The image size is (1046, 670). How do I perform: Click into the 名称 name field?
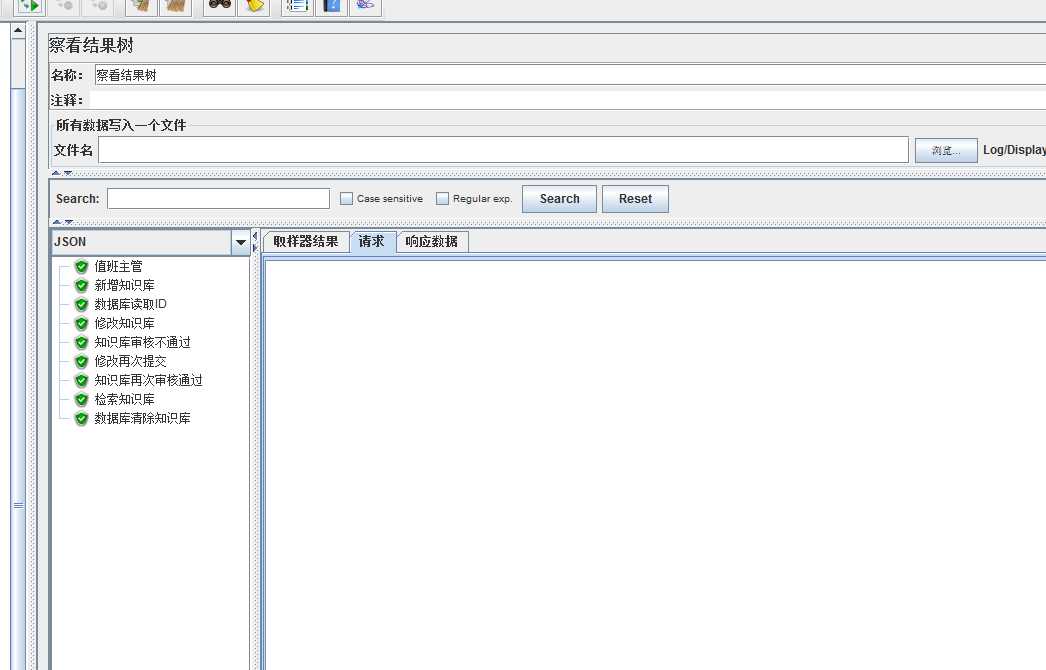pos(570,75)
